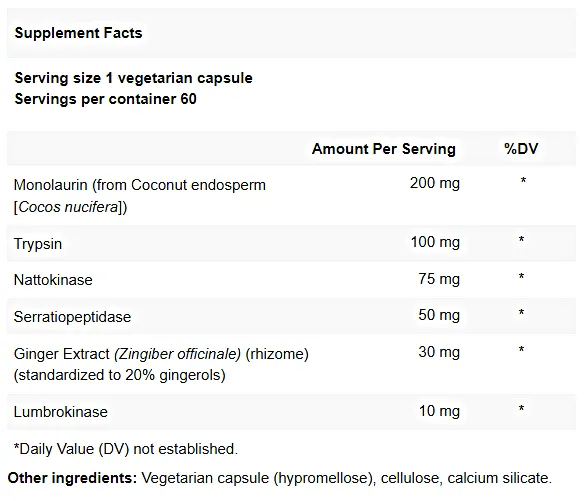
Task: Click the %DV column header
Action: click(521, 149)
